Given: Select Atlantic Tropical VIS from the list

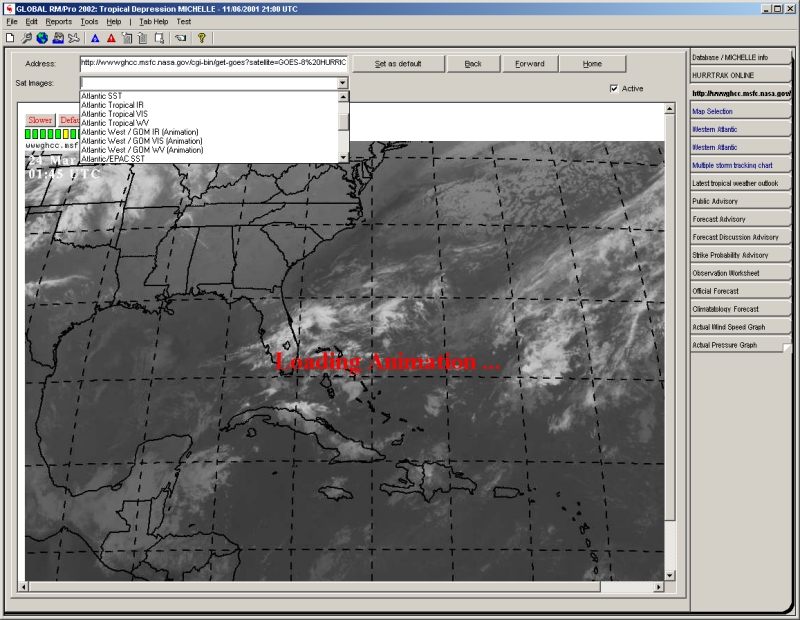Looking at the screenshot, I should (x=209, y=114).
